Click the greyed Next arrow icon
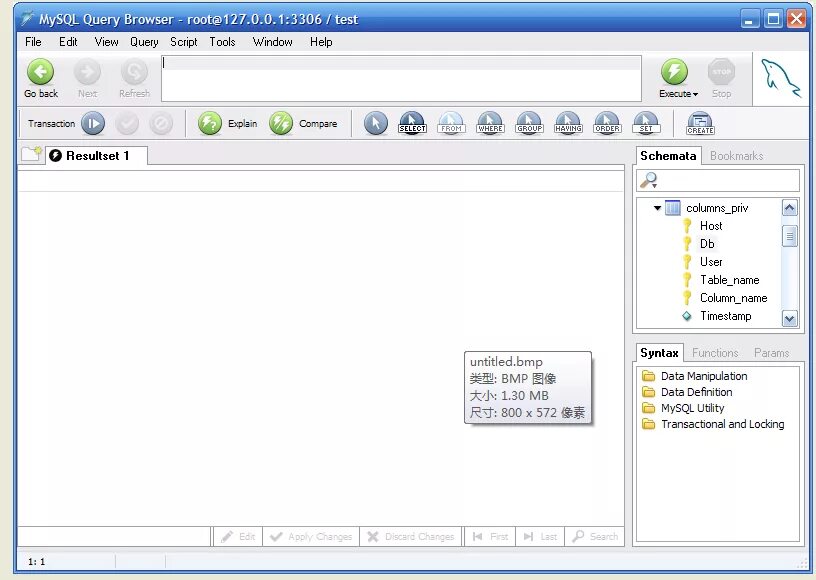 (x=87, y=72)
